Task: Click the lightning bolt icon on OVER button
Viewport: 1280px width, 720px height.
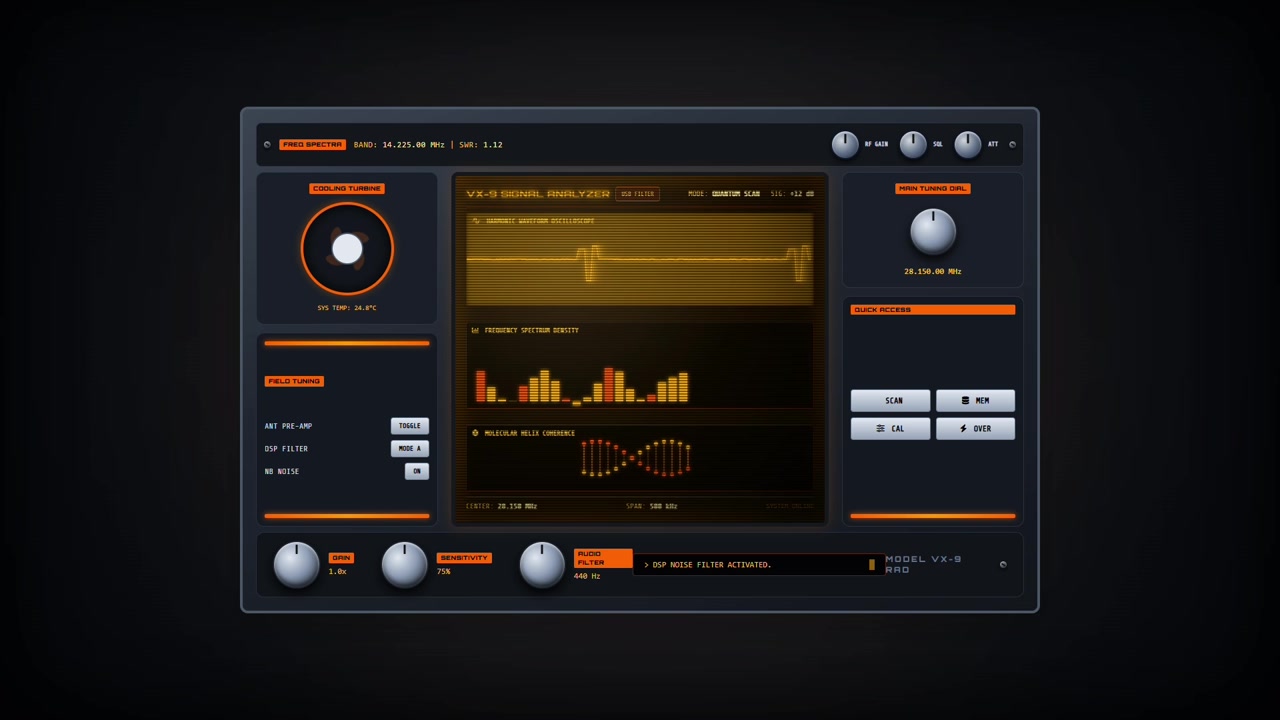Action: tap(963, 429)
